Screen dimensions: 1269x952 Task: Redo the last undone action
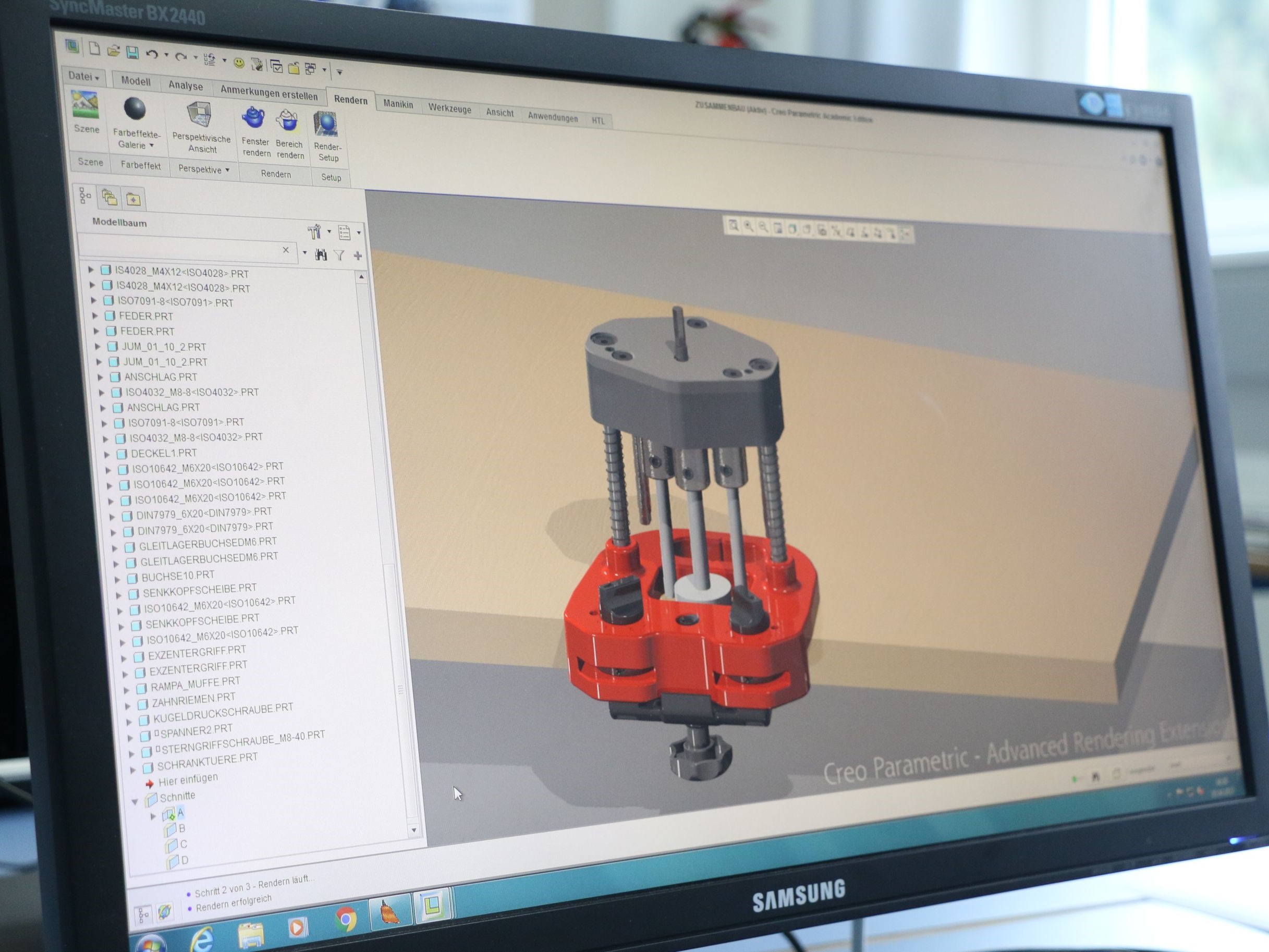point(181,57)
